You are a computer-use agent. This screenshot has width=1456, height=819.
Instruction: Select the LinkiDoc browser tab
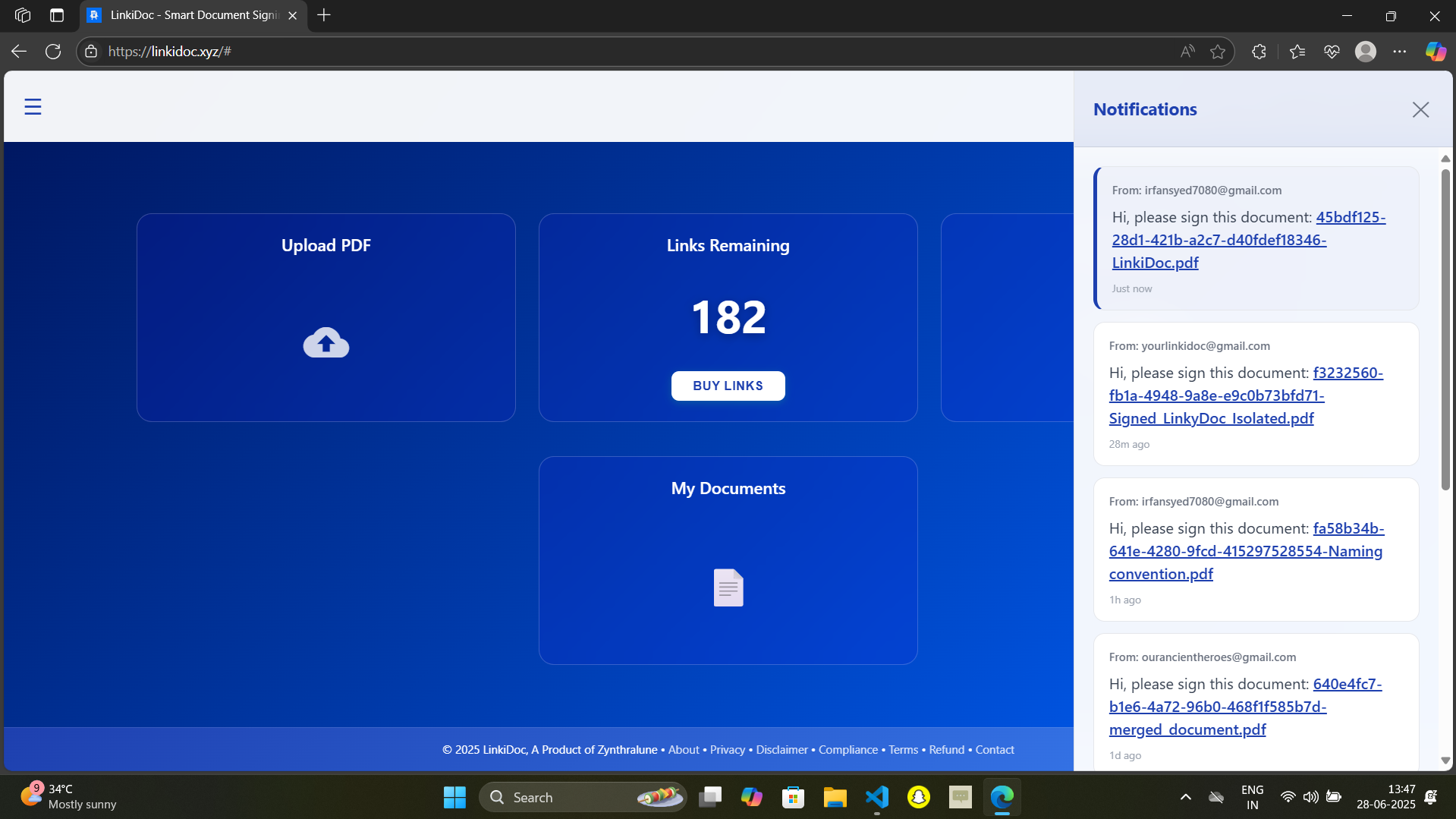(x=193, y=15)
